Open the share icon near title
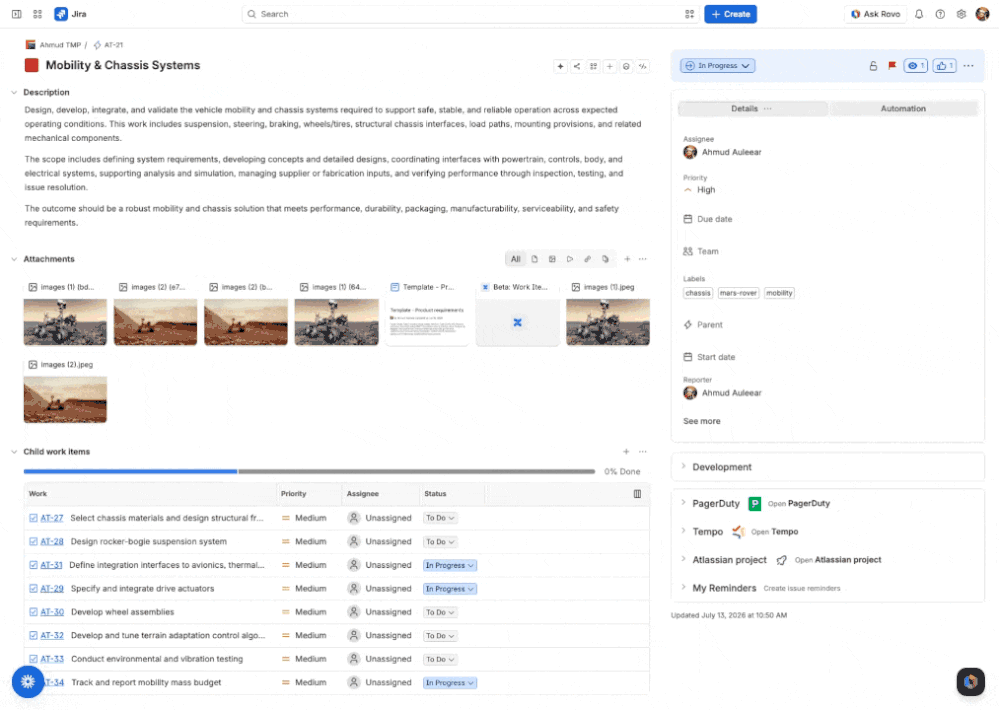The width and height of the screenshot is (999, 710). coord(577,66)
